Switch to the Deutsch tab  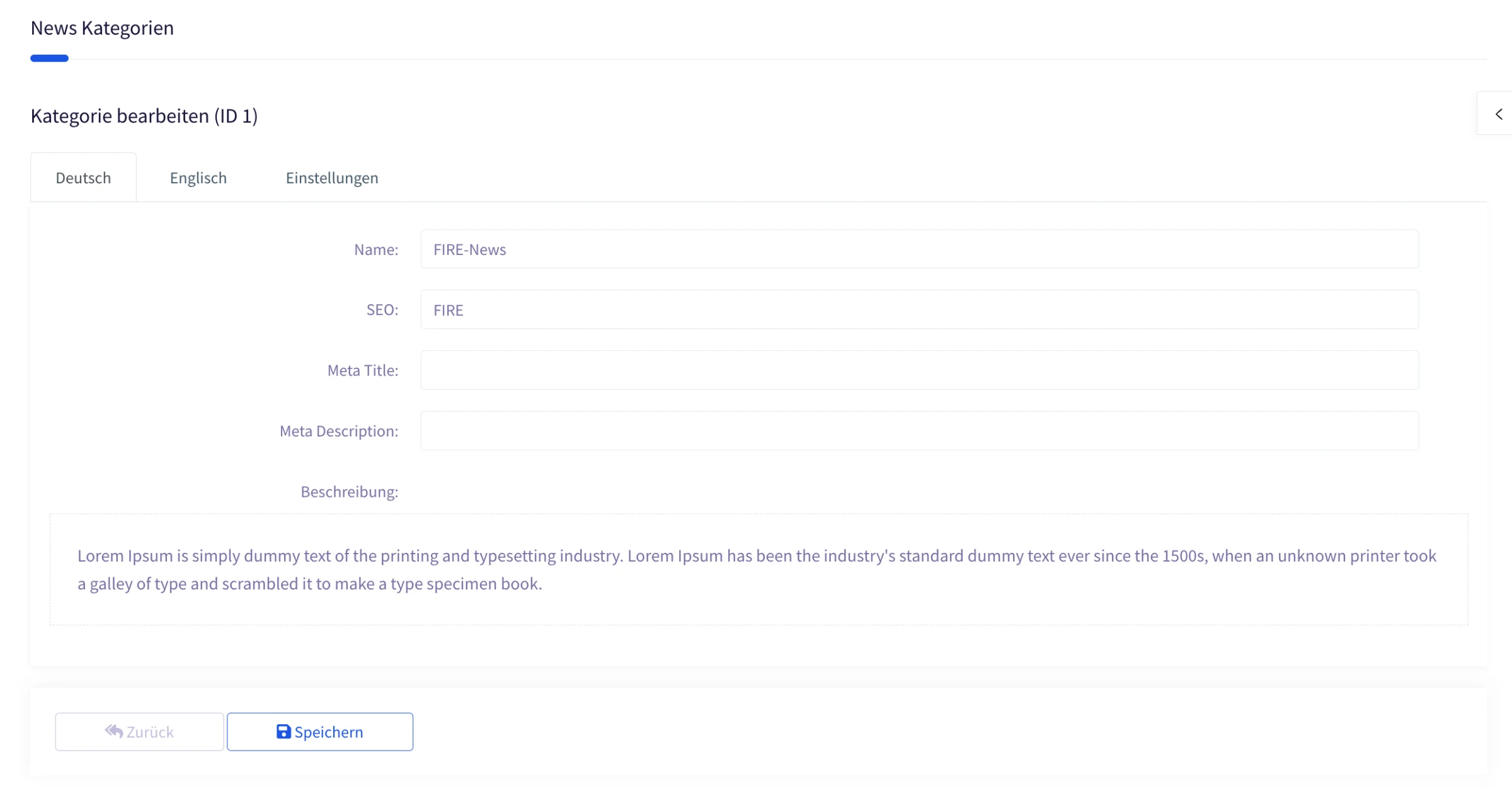[83, 178]
